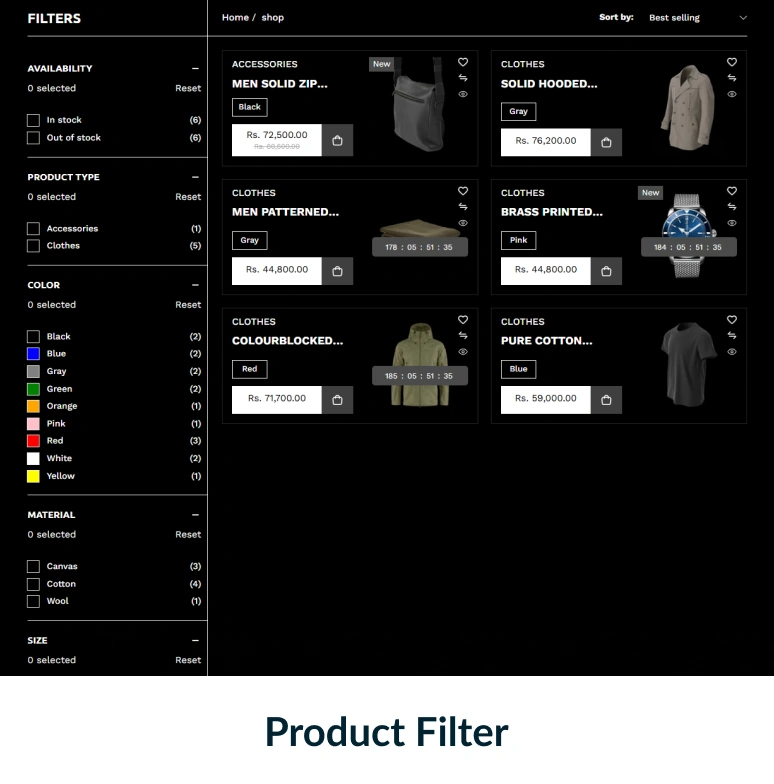Screen dimensions: 774x784
Task: Reset the Material filter
Action: pos(188,534)
